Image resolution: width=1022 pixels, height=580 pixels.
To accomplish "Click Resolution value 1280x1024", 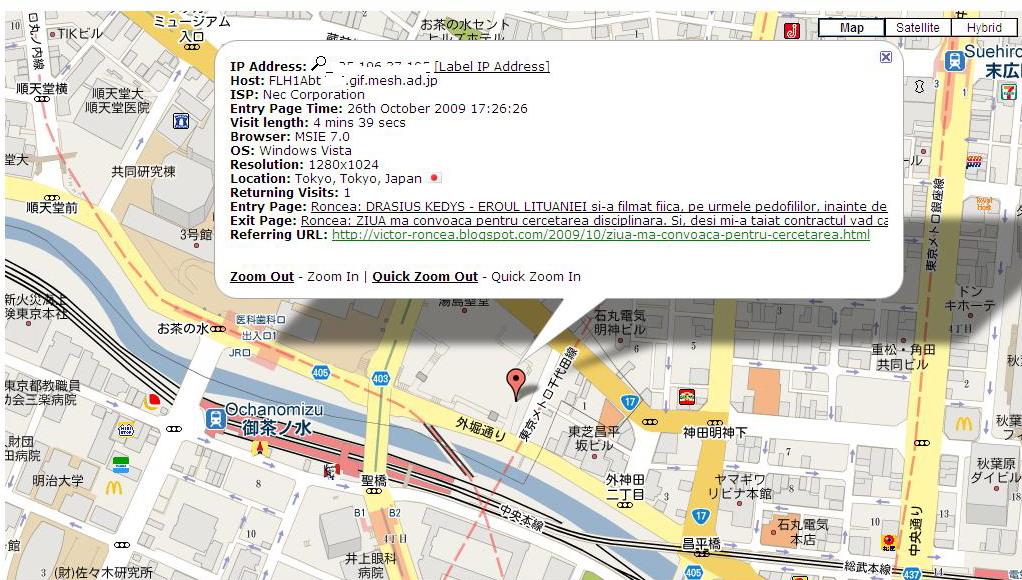I will click(x=343, y=164).
